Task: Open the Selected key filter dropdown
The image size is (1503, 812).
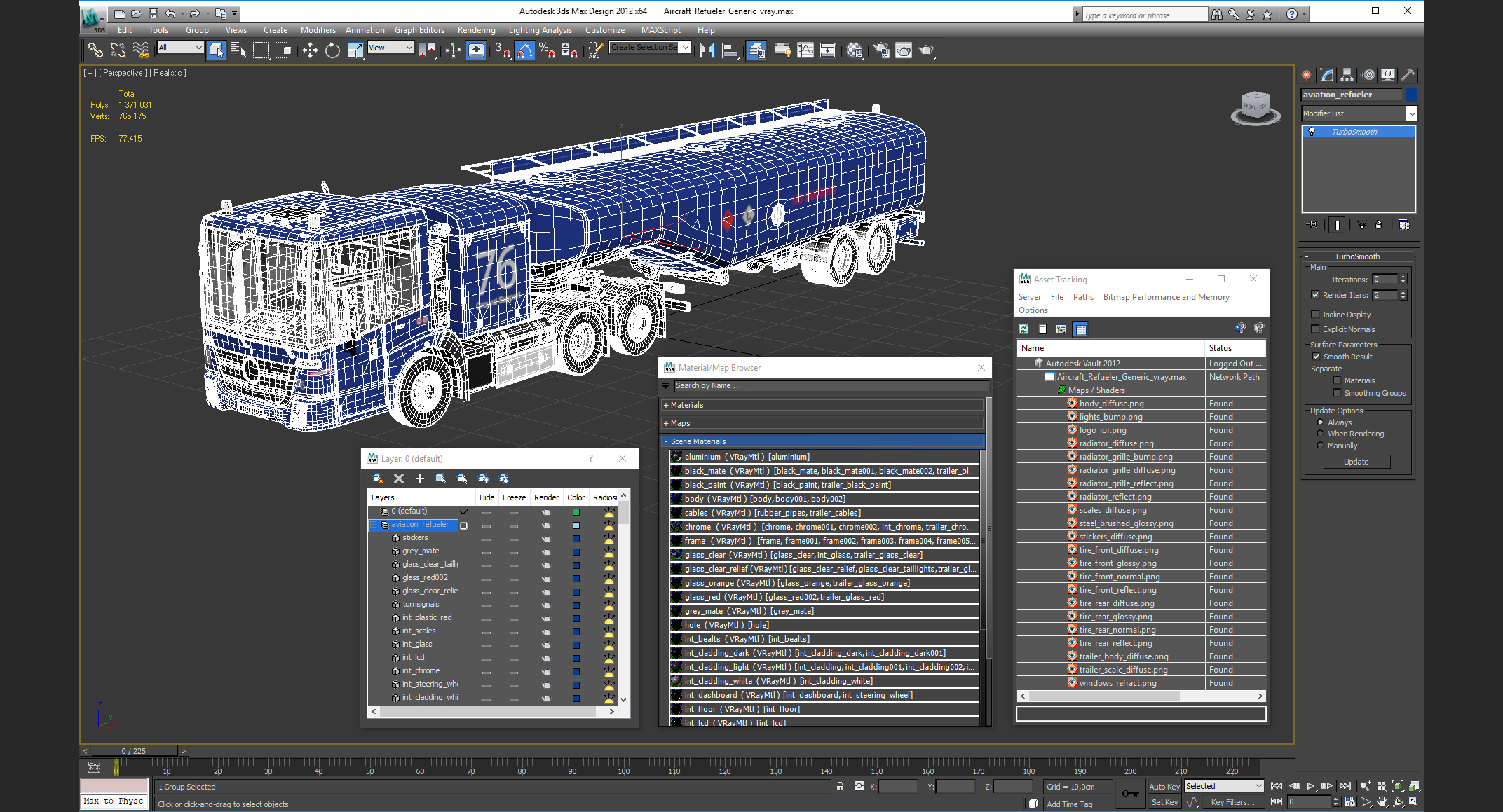Action: point(1224,786)
